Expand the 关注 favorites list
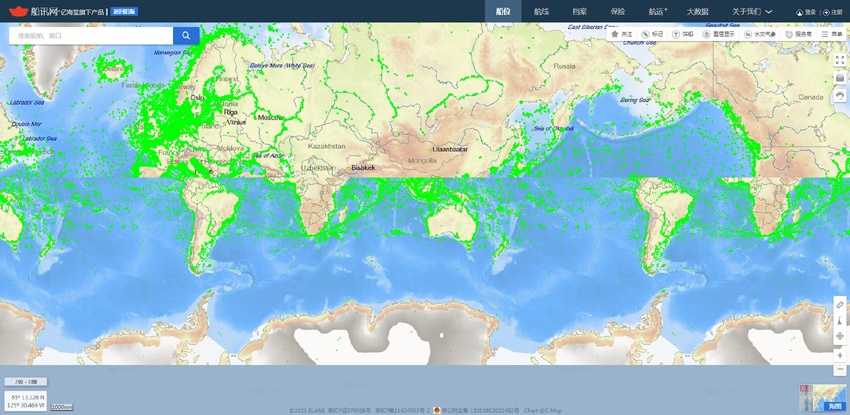 coord(622,34)
